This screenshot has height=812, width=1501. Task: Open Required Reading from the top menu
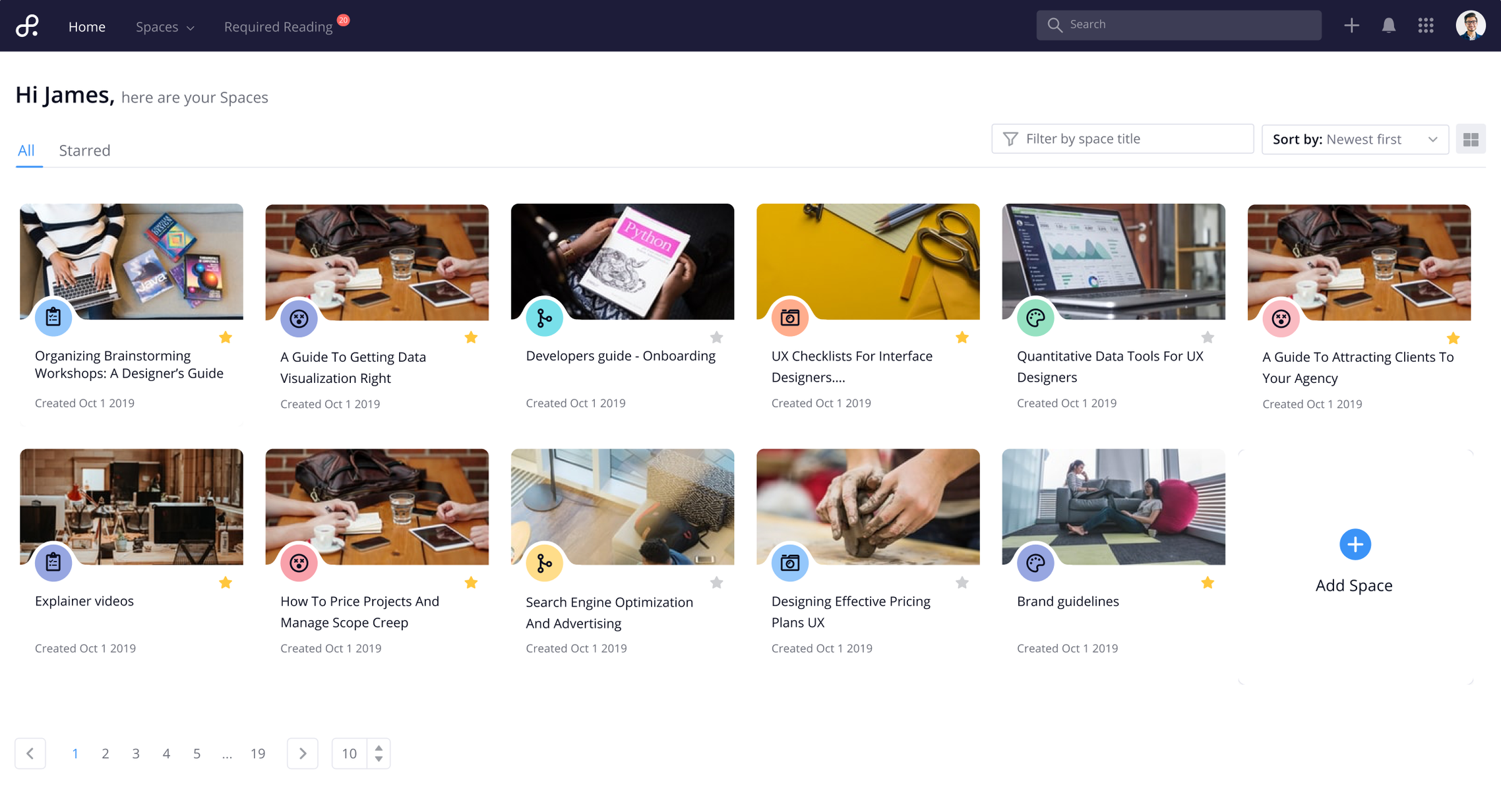278,26
